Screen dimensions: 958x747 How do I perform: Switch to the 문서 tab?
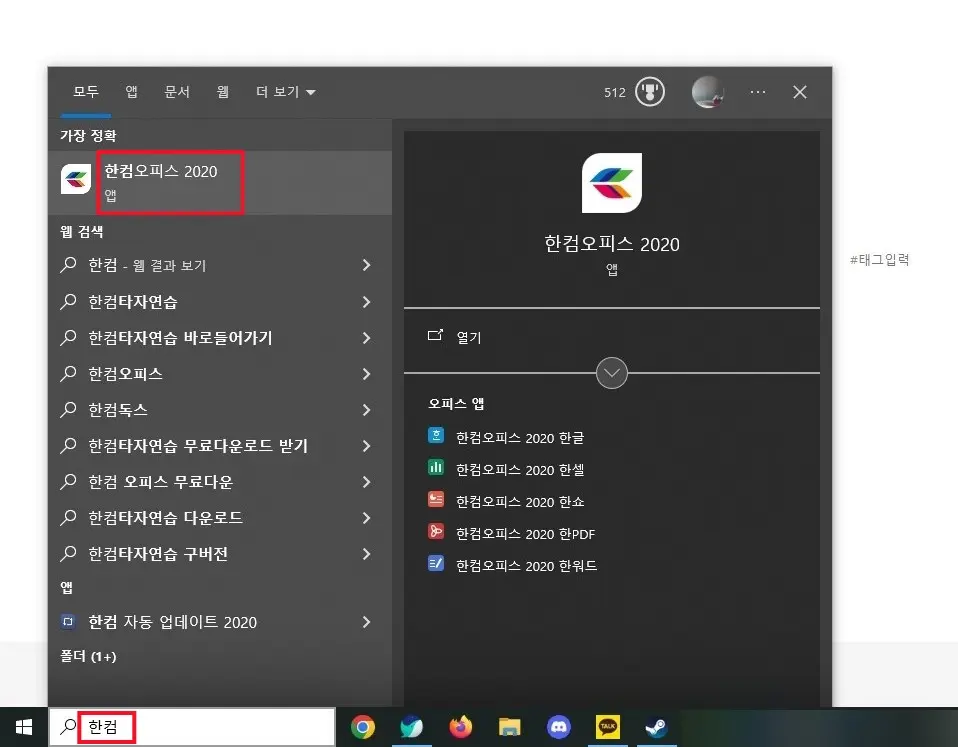click(177, 91)
